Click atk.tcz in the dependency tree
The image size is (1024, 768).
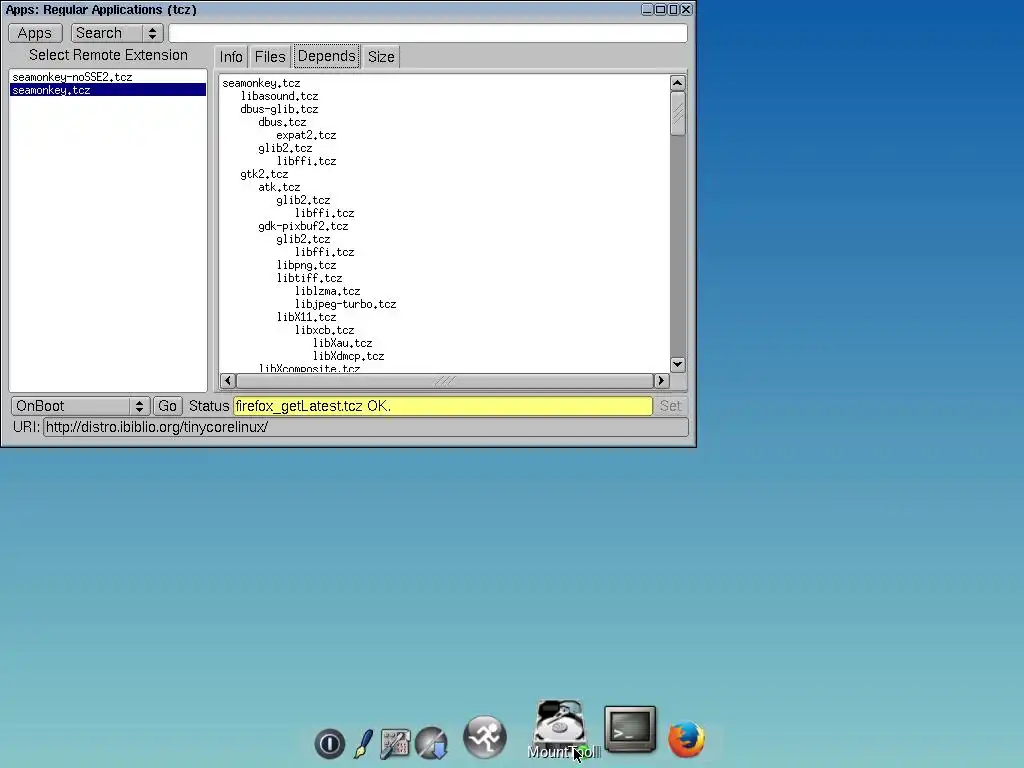[x=280, y=187]
